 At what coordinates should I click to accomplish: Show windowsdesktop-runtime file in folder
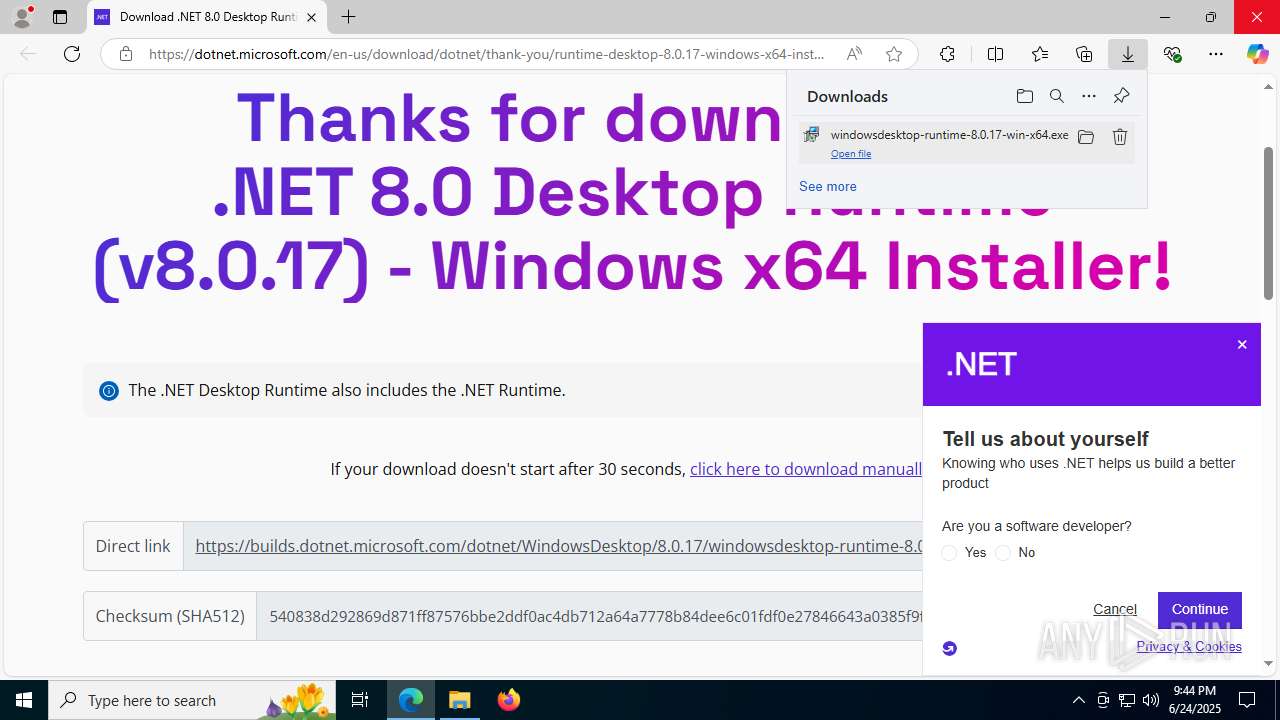1086,137
